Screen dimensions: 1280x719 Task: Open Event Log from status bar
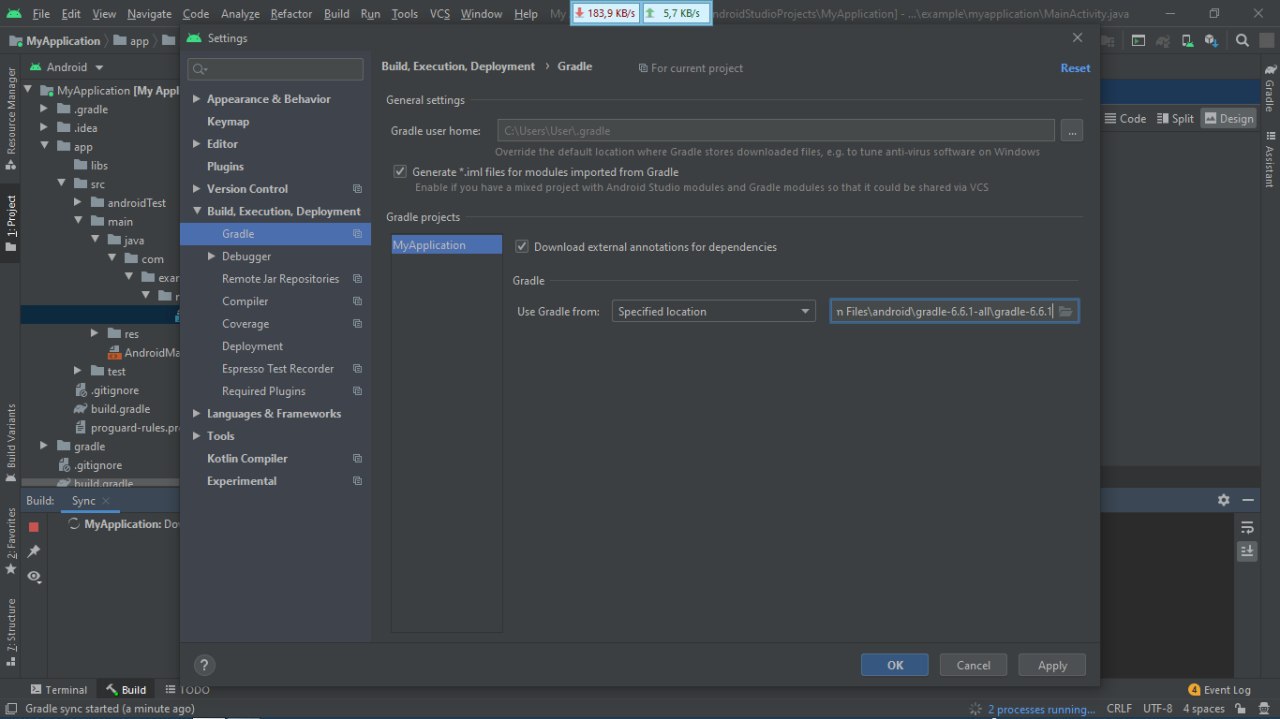1220,690
